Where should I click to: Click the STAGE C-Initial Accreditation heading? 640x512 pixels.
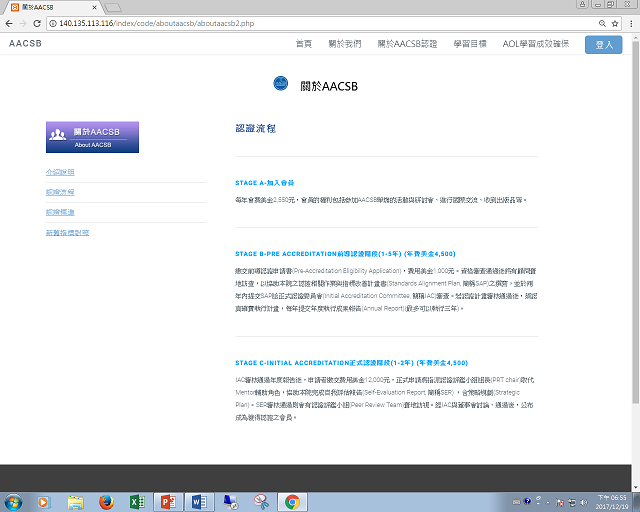pos(351,363)
